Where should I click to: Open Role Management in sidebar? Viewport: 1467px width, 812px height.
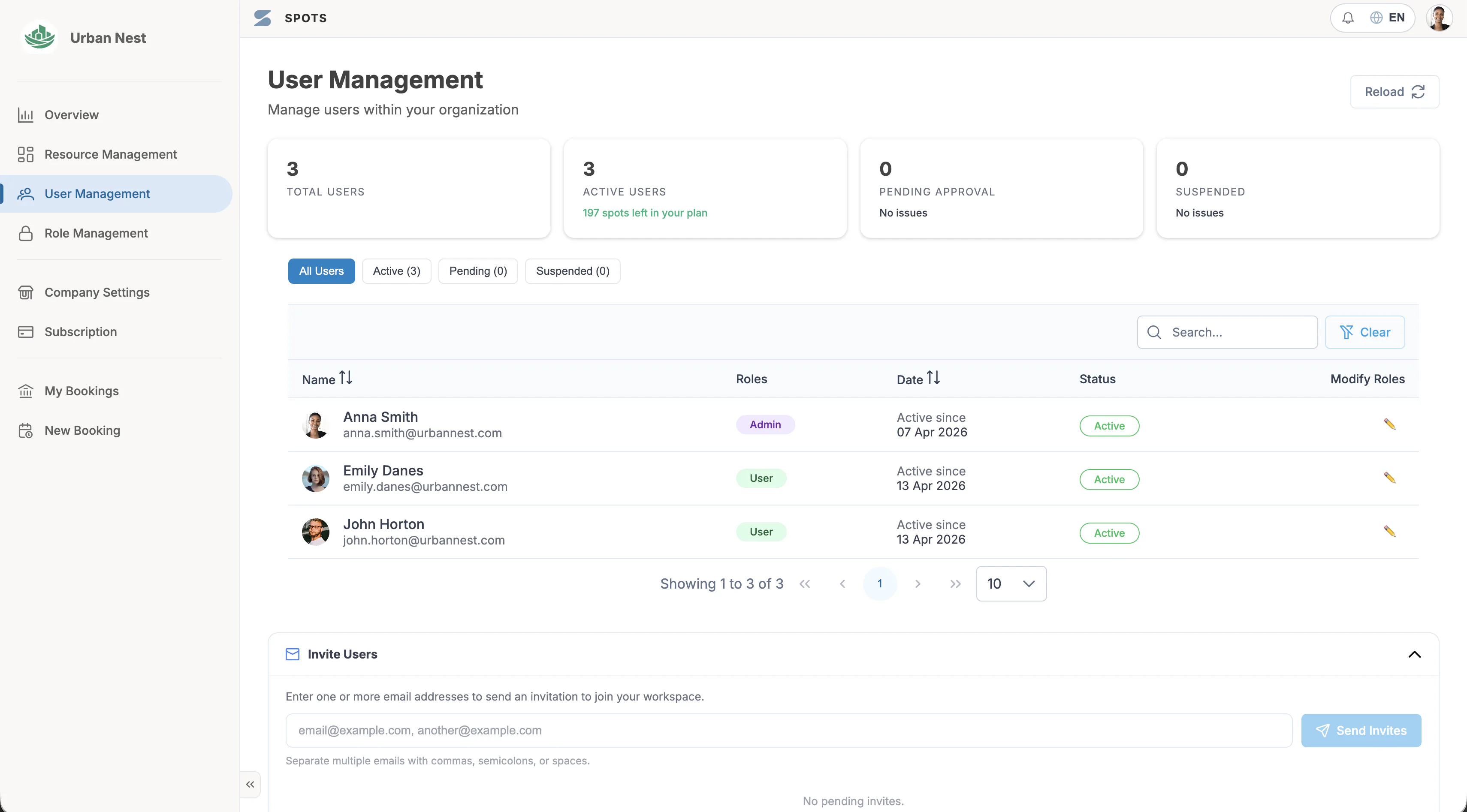96,233
